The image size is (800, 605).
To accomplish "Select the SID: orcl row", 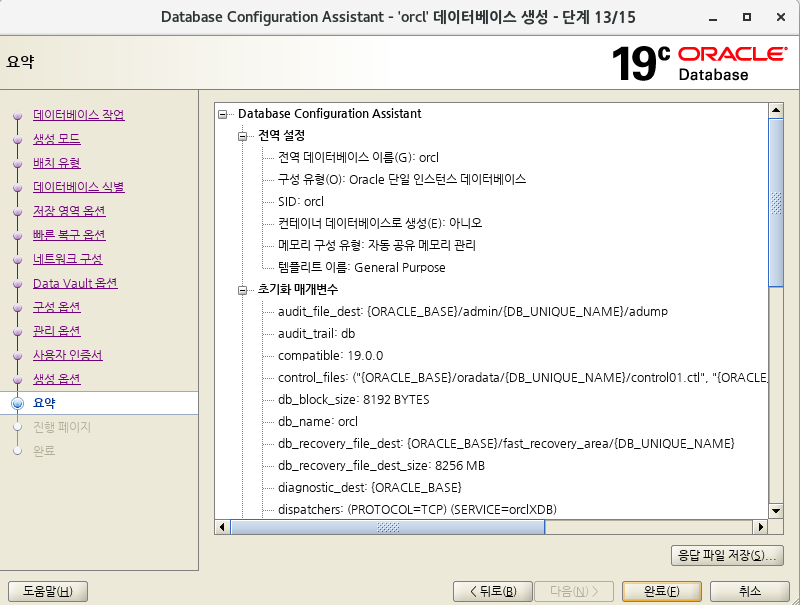I will (301, 202).
